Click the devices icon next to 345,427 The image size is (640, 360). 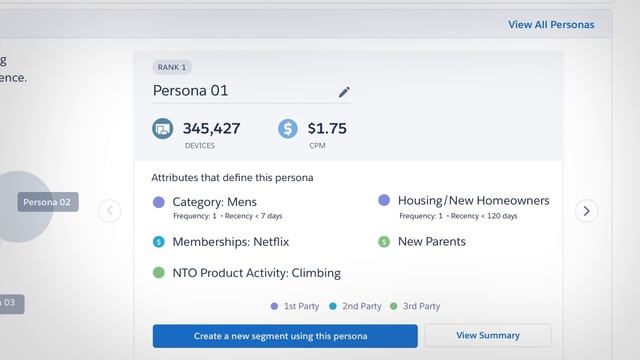162,129
